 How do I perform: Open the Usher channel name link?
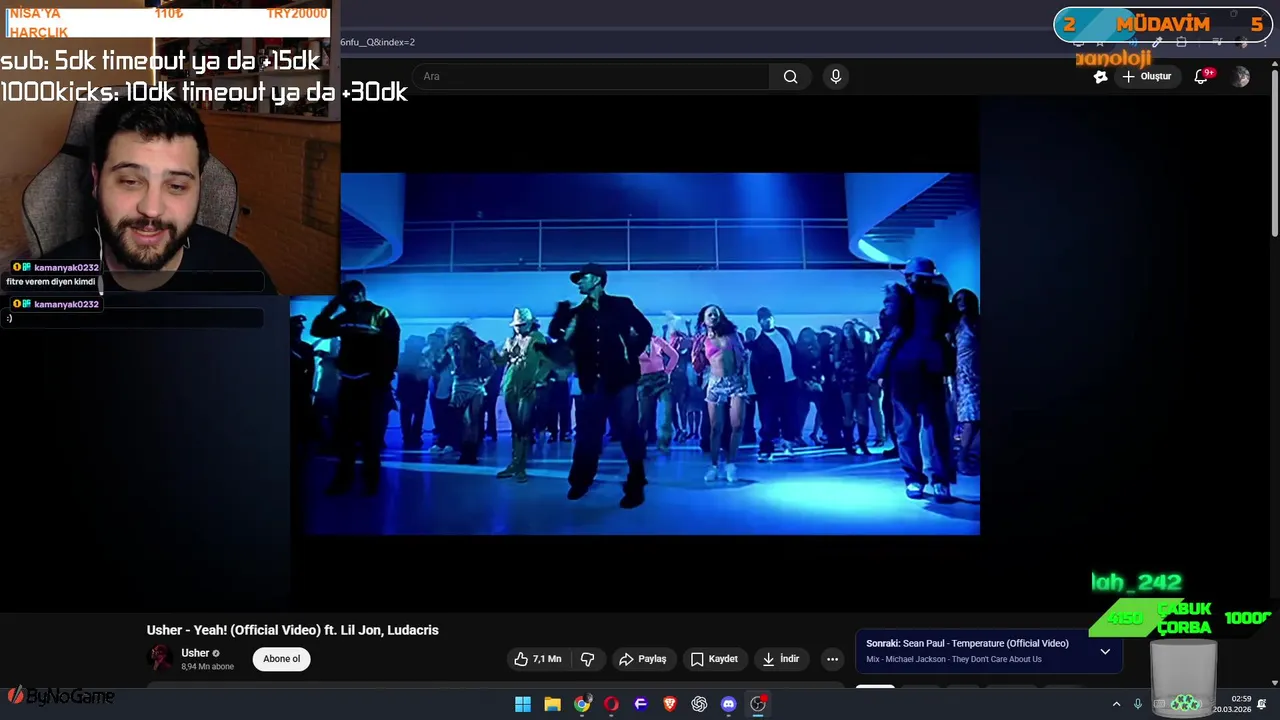tap(195, 653)
